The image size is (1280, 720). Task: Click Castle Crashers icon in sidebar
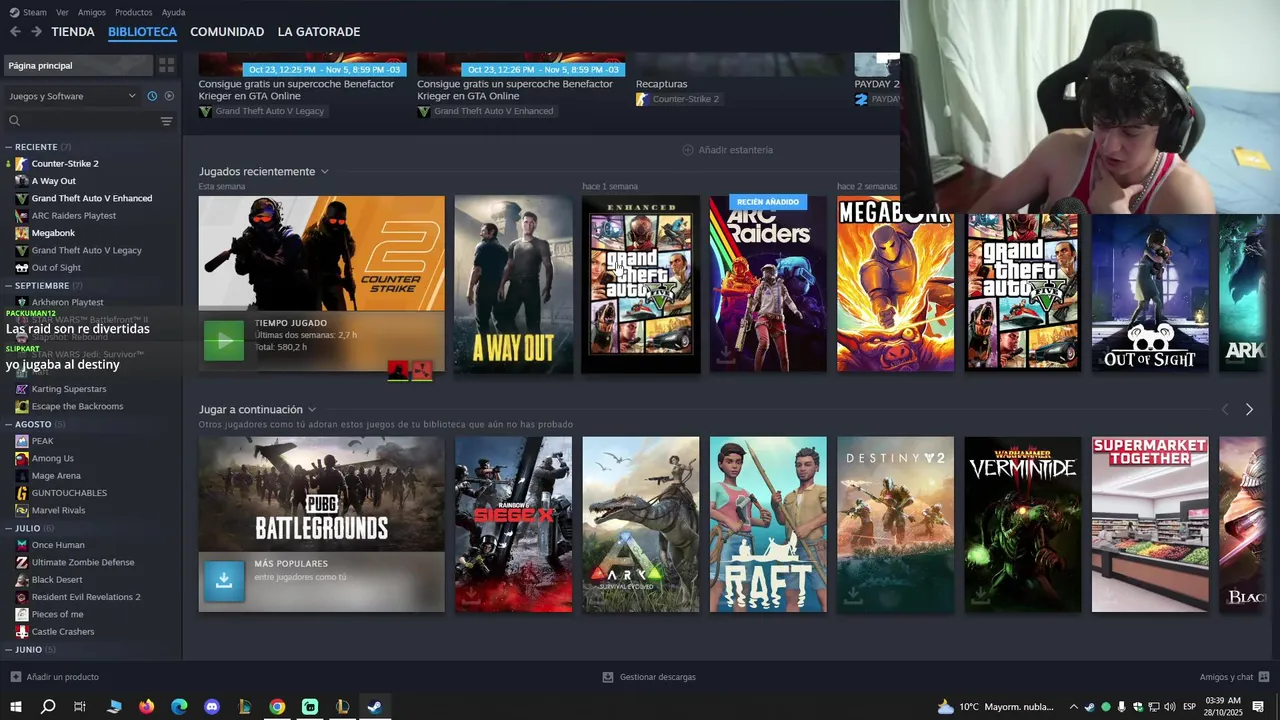[x=22, y=632]
